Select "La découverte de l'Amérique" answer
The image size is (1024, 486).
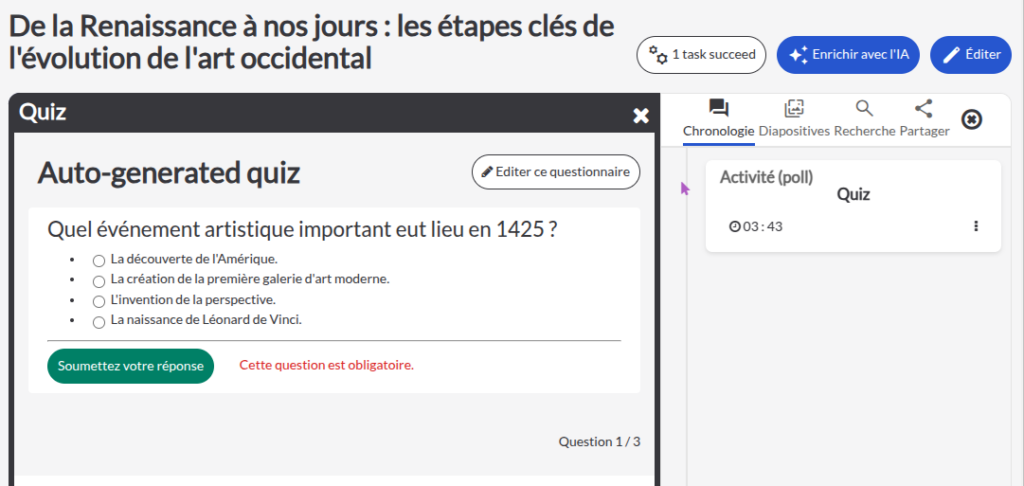coord(99,260)
